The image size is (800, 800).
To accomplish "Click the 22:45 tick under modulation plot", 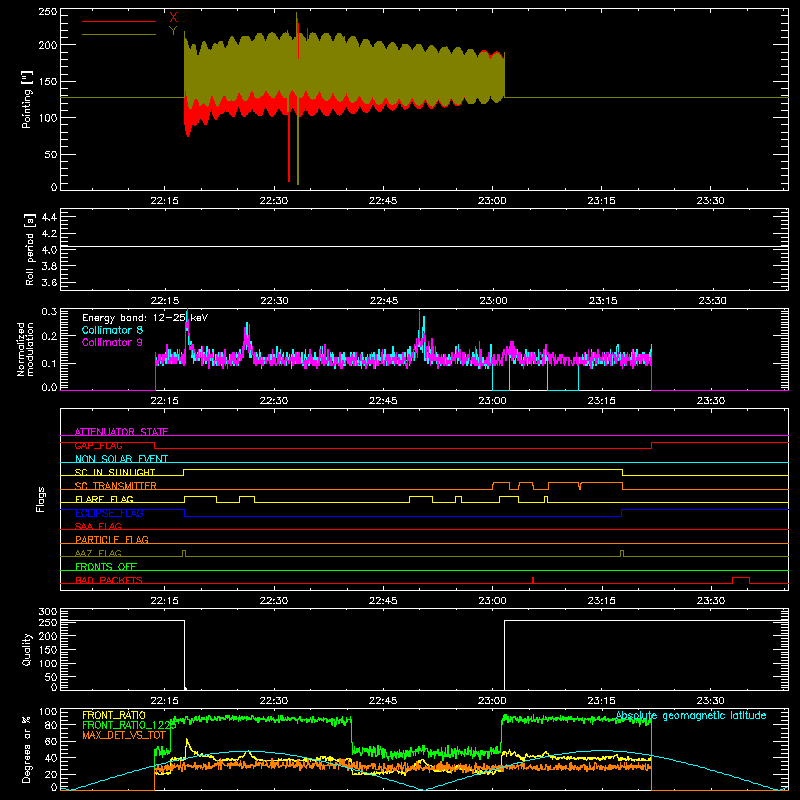I will 383,401.
